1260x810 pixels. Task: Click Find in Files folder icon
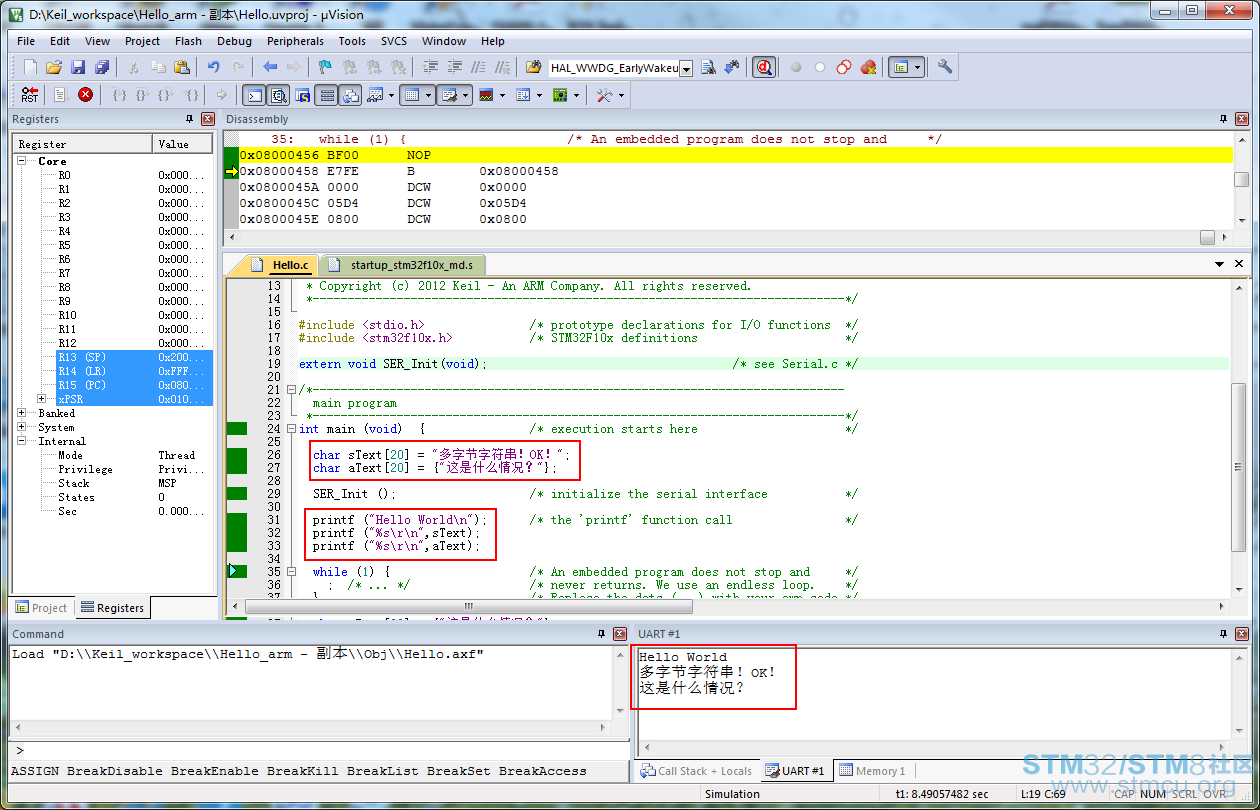click(x=533, y=67)
